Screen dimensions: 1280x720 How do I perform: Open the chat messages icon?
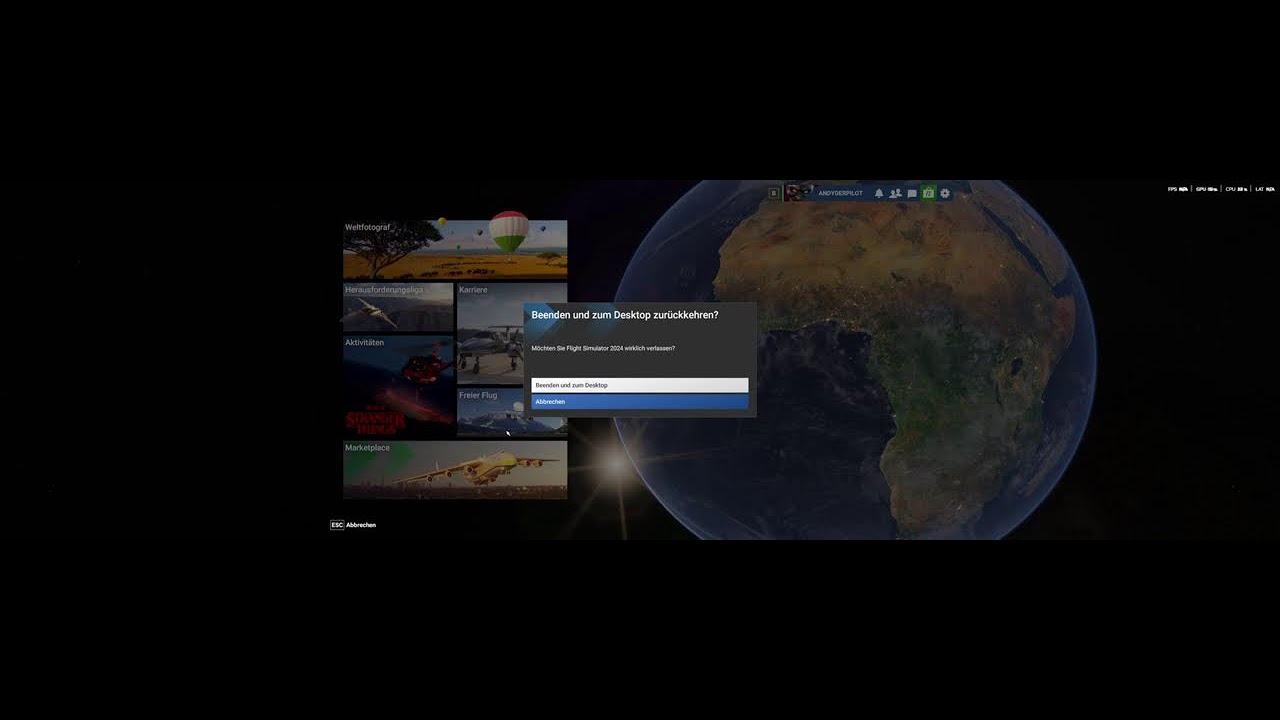[x=912, y=193]
